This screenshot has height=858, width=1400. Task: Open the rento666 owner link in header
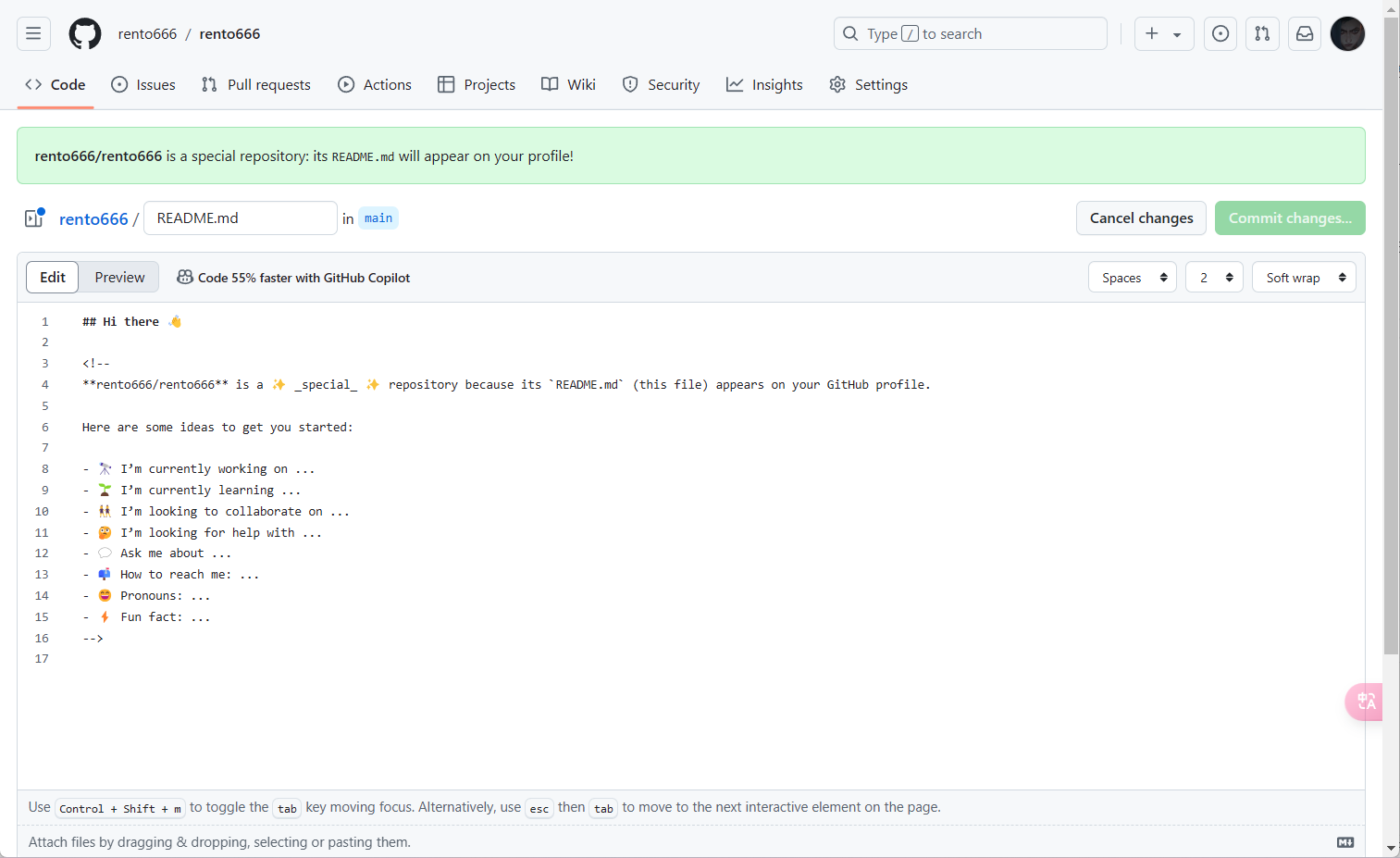point(147,33)
